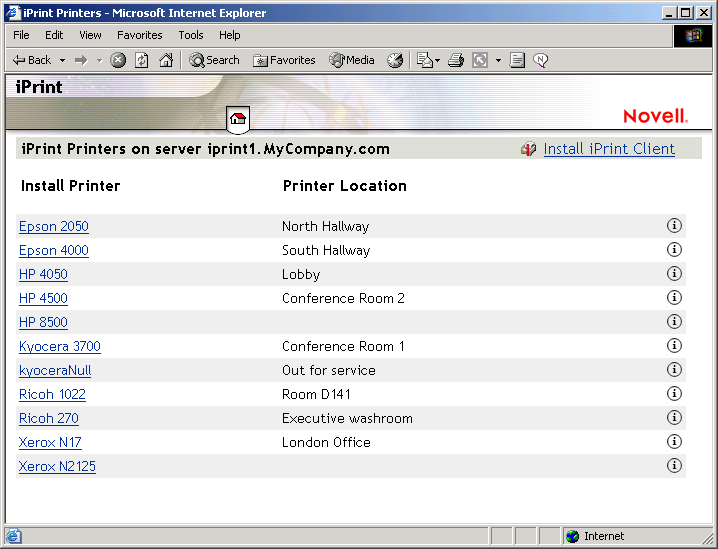
Task: Install the Xerox N2125 printer
Action: pos(57,466)
